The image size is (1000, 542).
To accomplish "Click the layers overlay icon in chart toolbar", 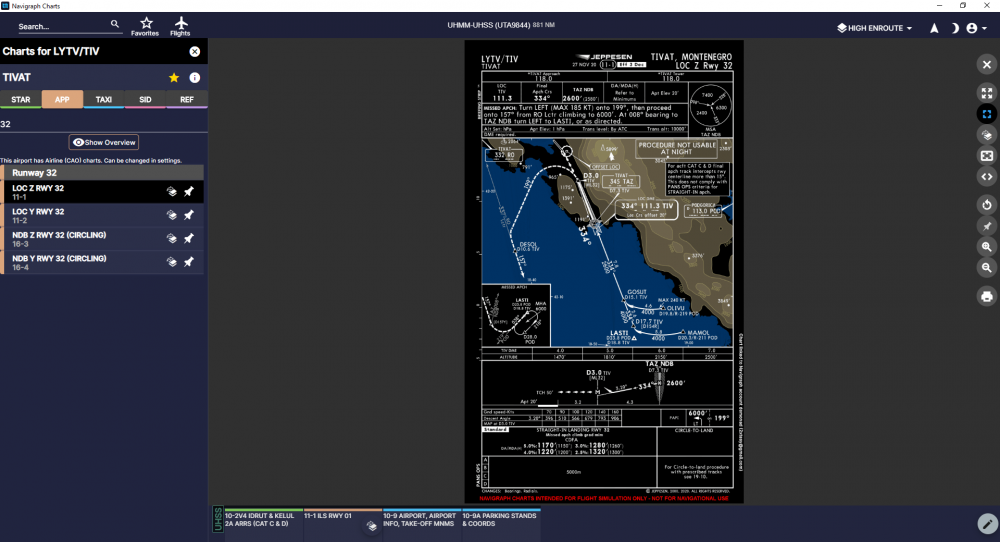I will pyautogui.click(x=987, y=135).
